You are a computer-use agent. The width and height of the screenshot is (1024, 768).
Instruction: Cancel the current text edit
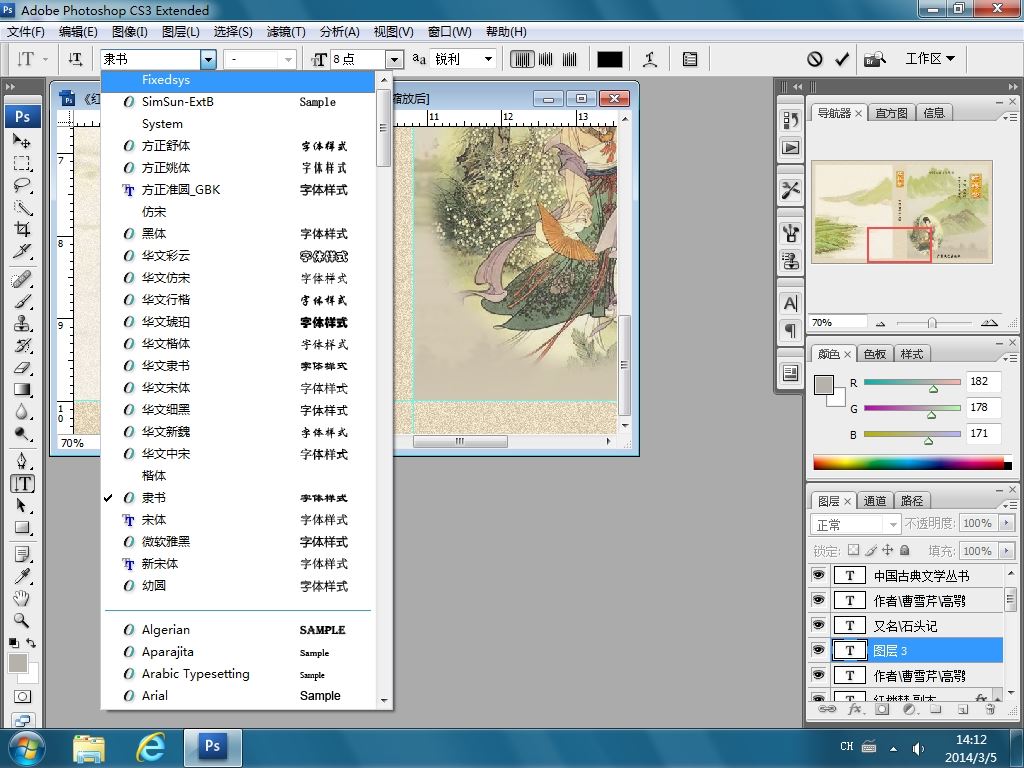[814, 59]
